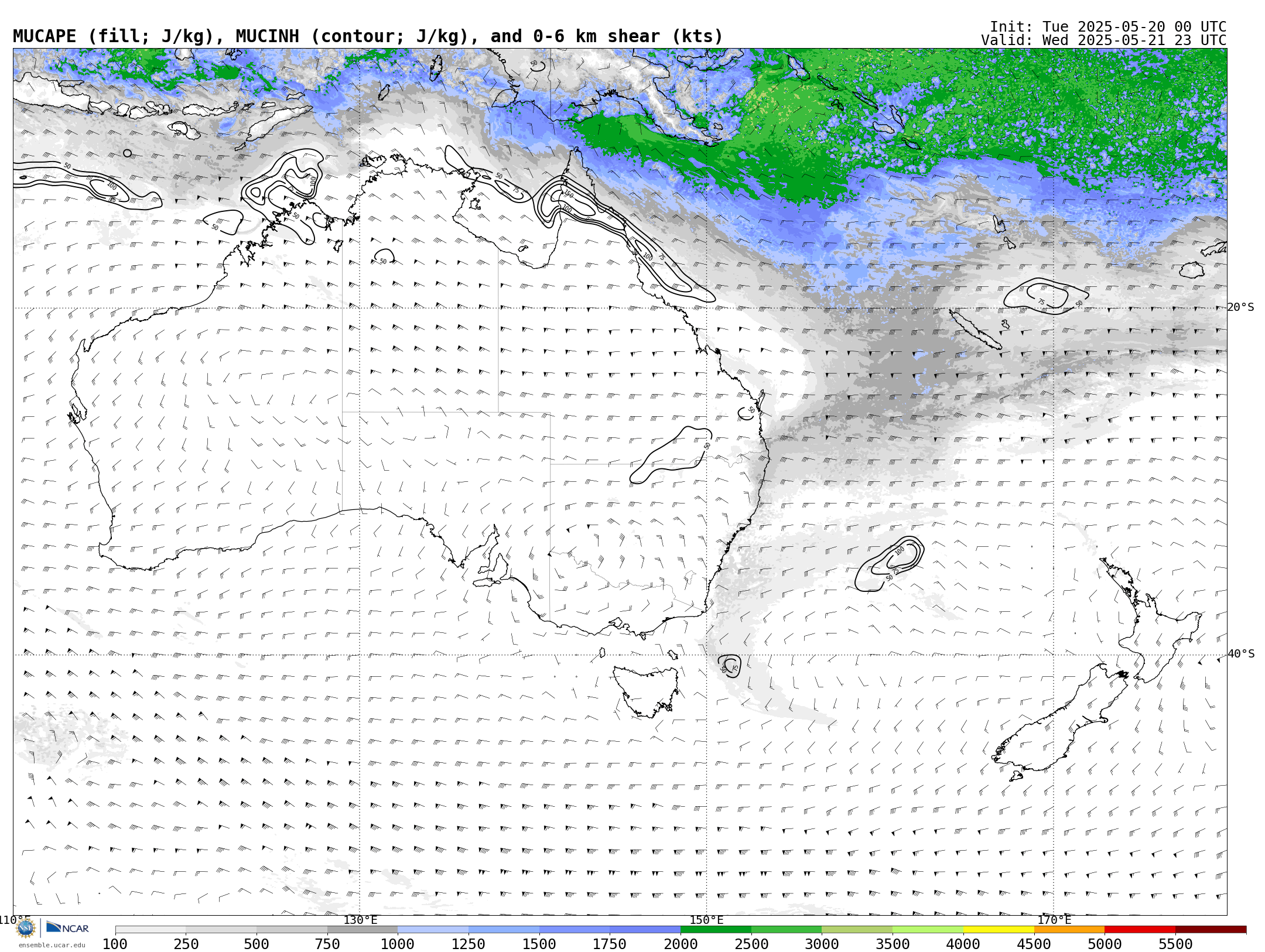Click the '3000' colorbar label
This screenshot has width=1265, height=952.
(x=822, y=944)
